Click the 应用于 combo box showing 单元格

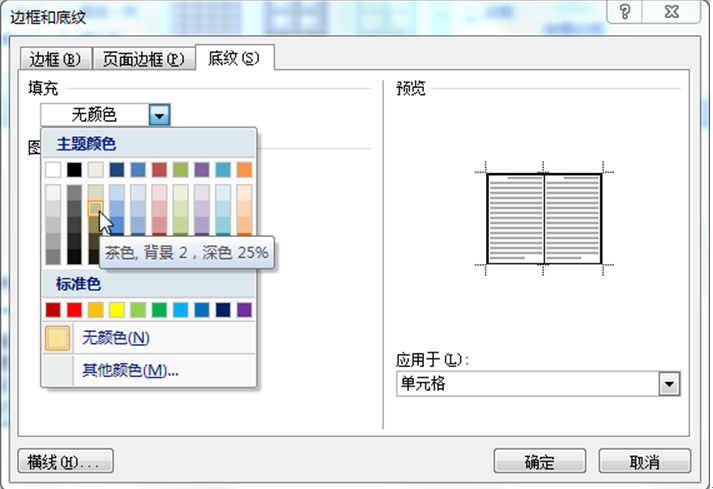[528, 385]
